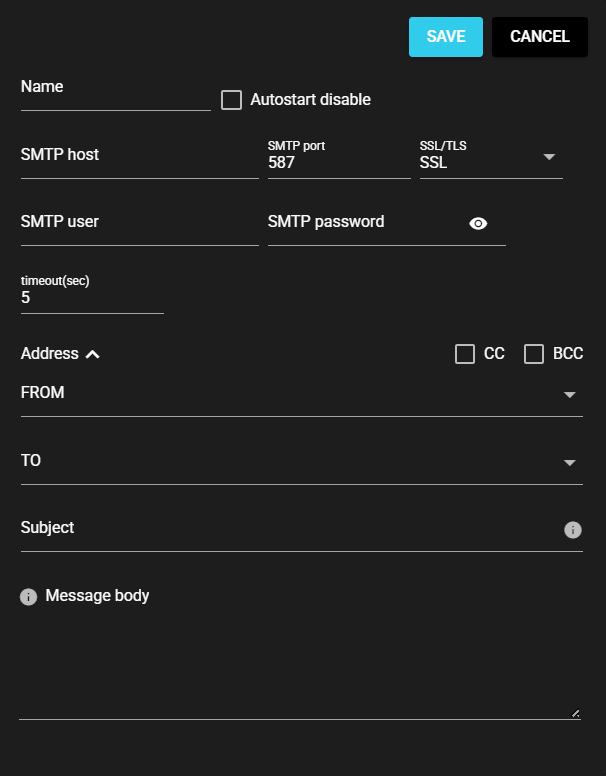Image resolution: width=606 pixels, height=776 pixels.
Task: Open the TO address dropdown
Action: [569, 462]
